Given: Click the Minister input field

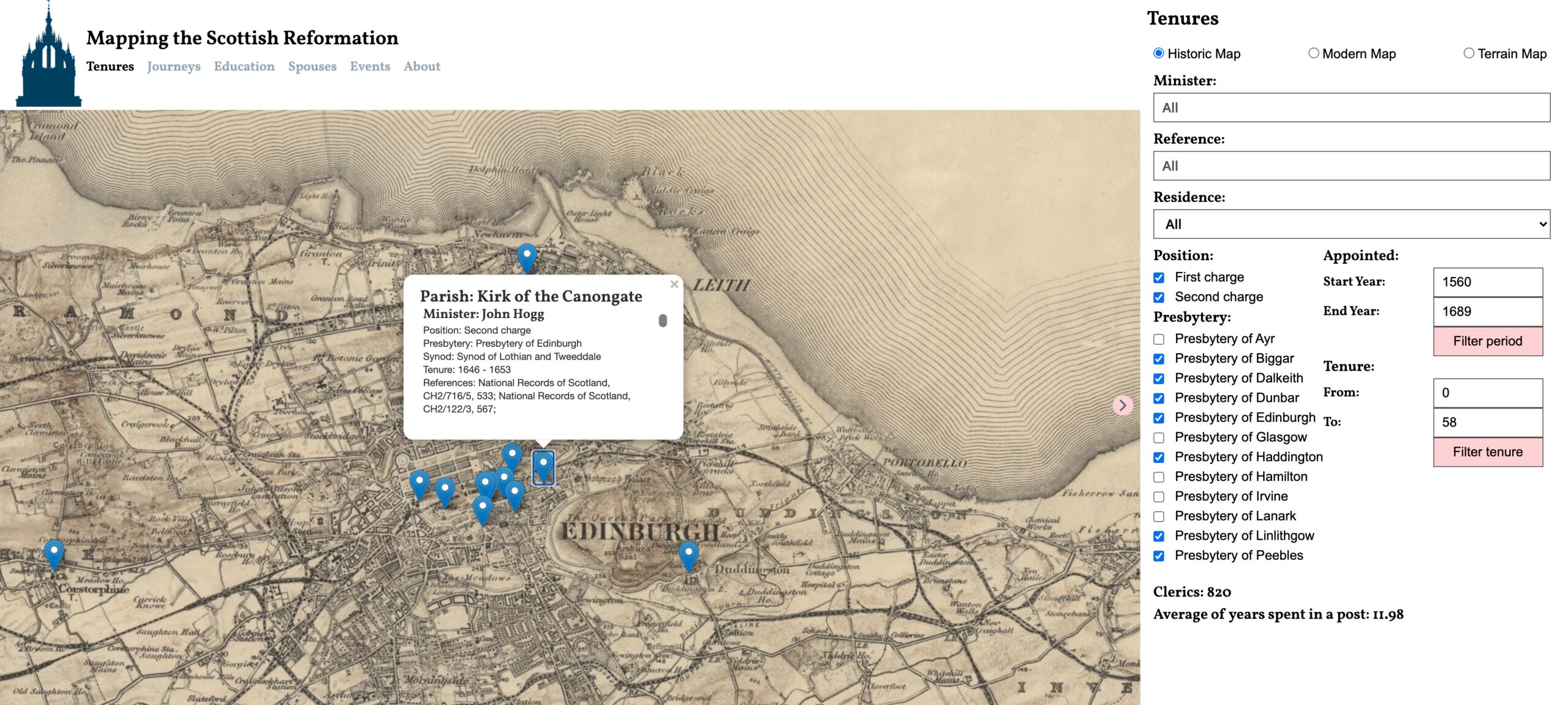Looking at the screenshot, I should point(1352,108).
